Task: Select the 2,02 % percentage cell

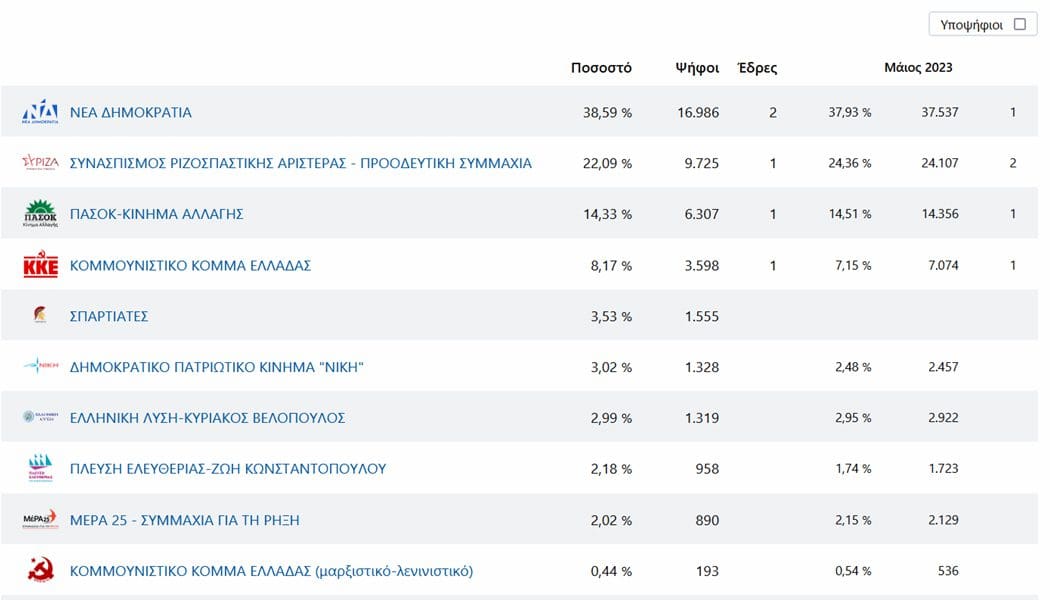Action: (x=611, y=520)
